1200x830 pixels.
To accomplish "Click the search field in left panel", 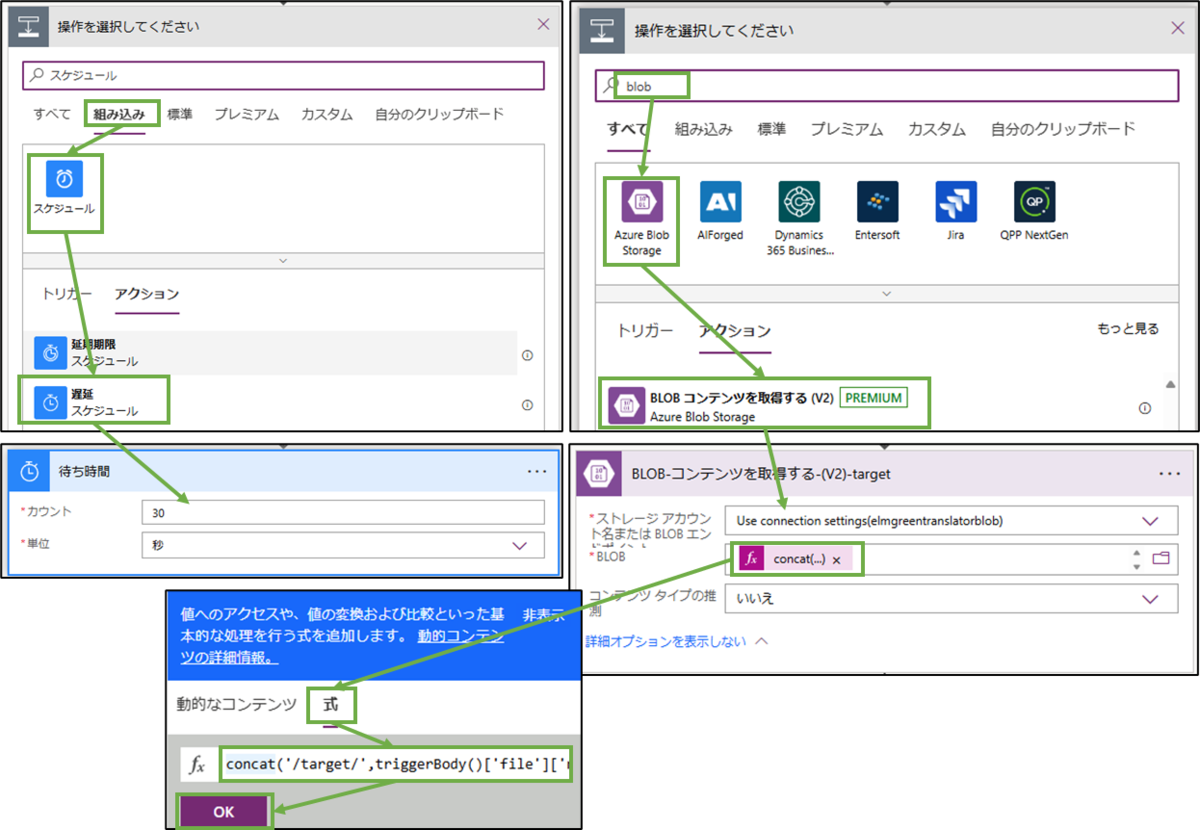I will coord(283,75).
